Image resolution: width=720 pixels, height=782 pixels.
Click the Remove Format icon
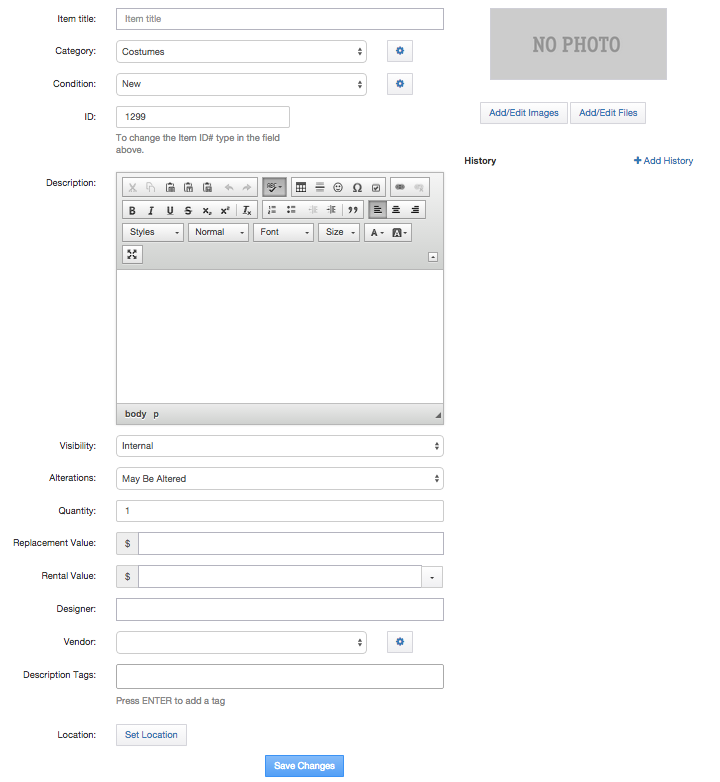click(x=247, y=210)
